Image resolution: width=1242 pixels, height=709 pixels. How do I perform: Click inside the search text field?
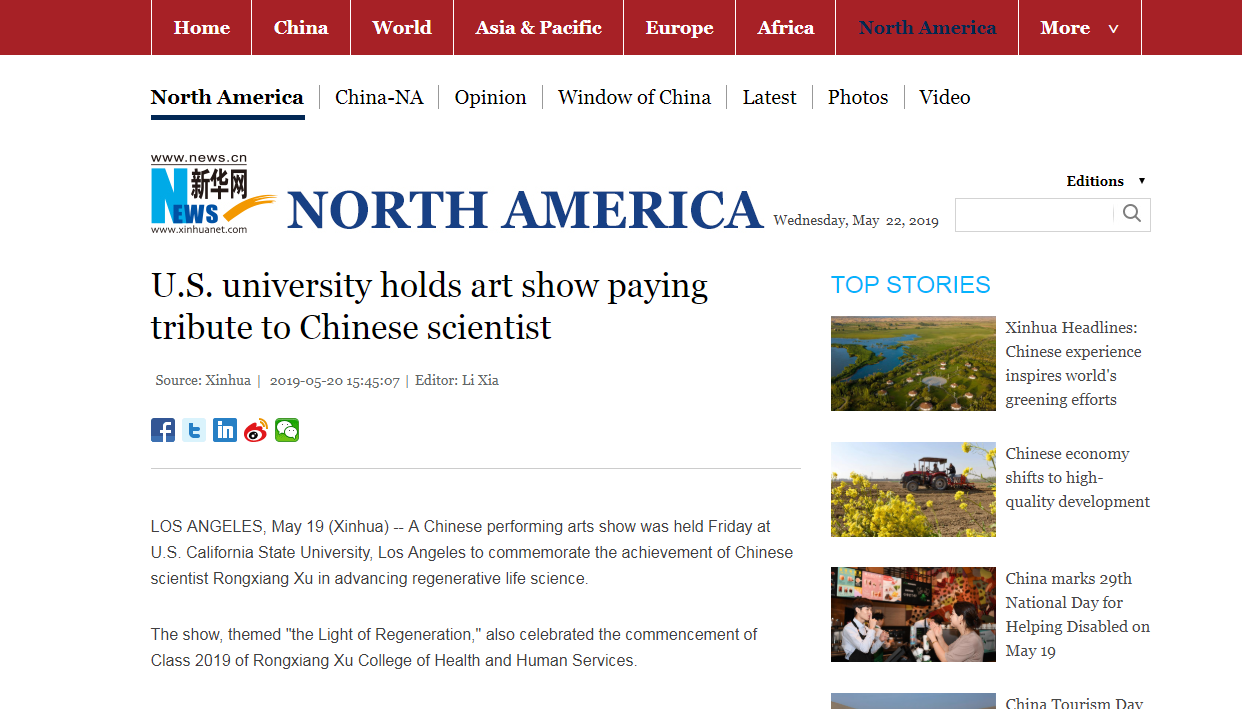(1034, 215)
